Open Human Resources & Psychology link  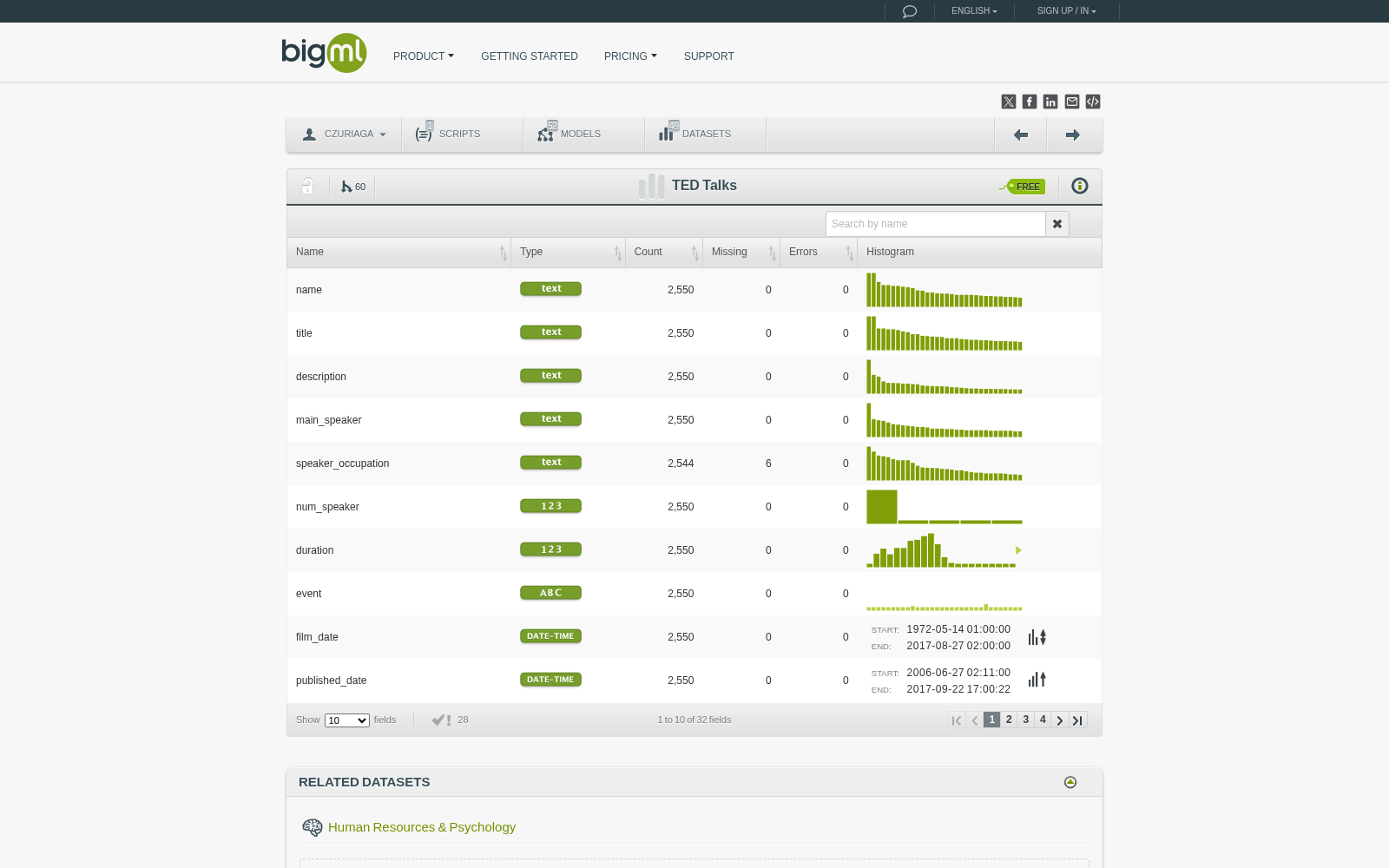tap(422, 827)
